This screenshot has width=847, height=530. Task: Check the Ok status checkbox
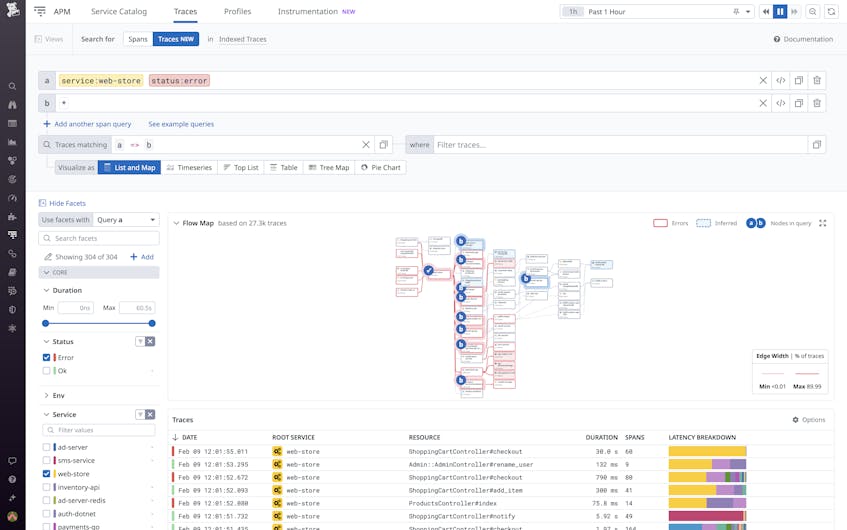coord(47,371)
